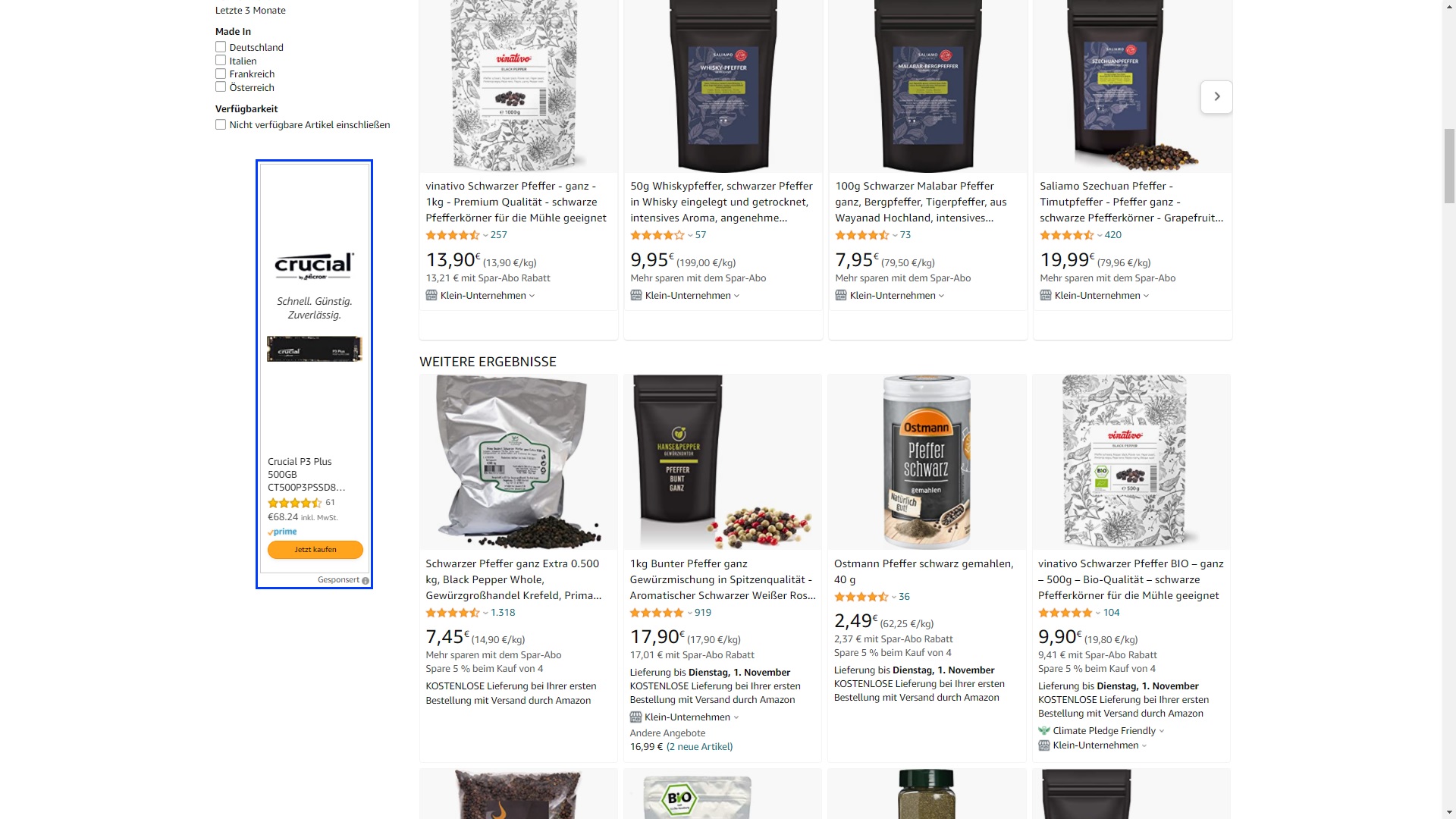Viewport: 1456px width, 819px height.
Task: Click the carousel next arrow button
Action: pos(1216,96)
